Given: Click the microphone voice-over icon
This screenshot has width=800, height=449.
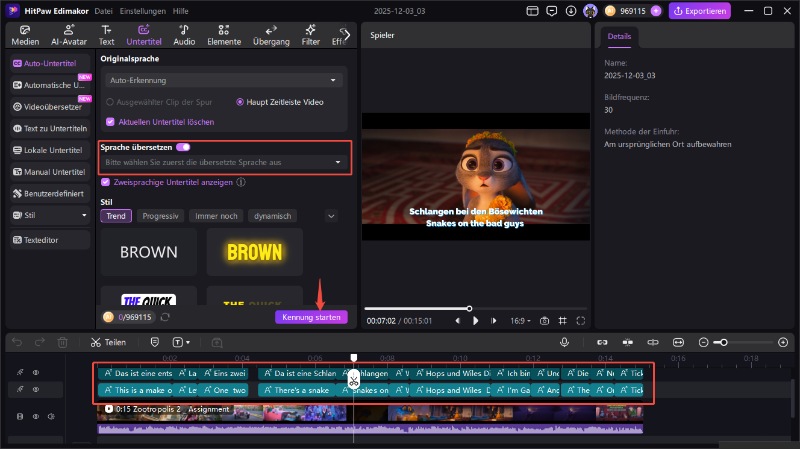Looking at the screenshot, I should pos(565,342).
